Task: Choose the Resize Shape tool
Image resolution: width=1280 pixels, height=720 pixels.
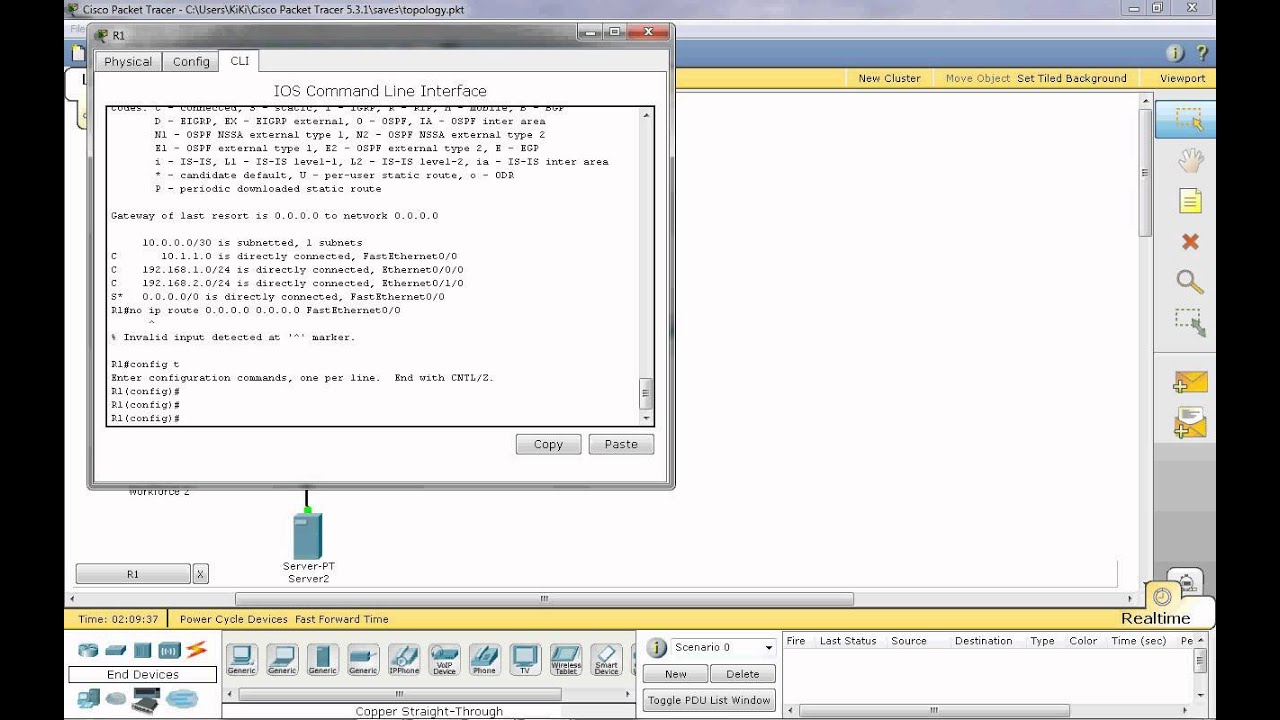Action: point(1189,322)
